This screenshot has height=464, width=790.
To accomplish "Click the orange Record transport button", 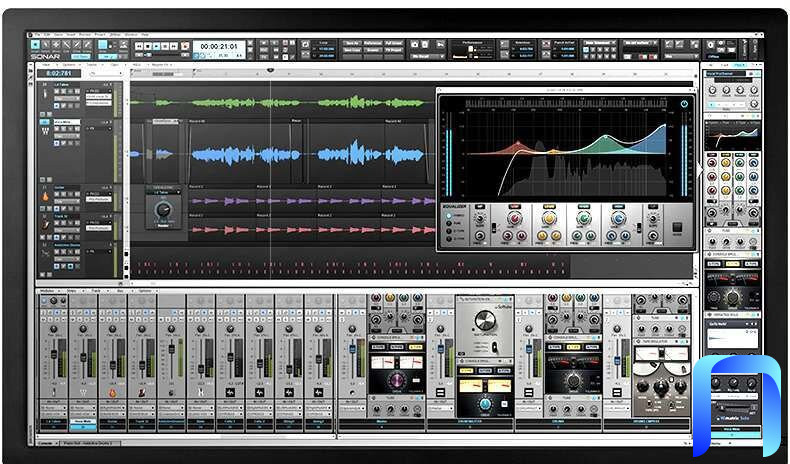I will [x=184, y=46].
